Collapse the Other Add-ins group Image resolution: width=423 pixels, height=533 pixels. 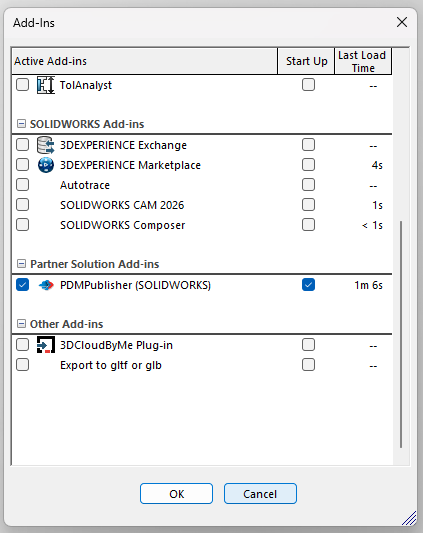tap(21, 324)
